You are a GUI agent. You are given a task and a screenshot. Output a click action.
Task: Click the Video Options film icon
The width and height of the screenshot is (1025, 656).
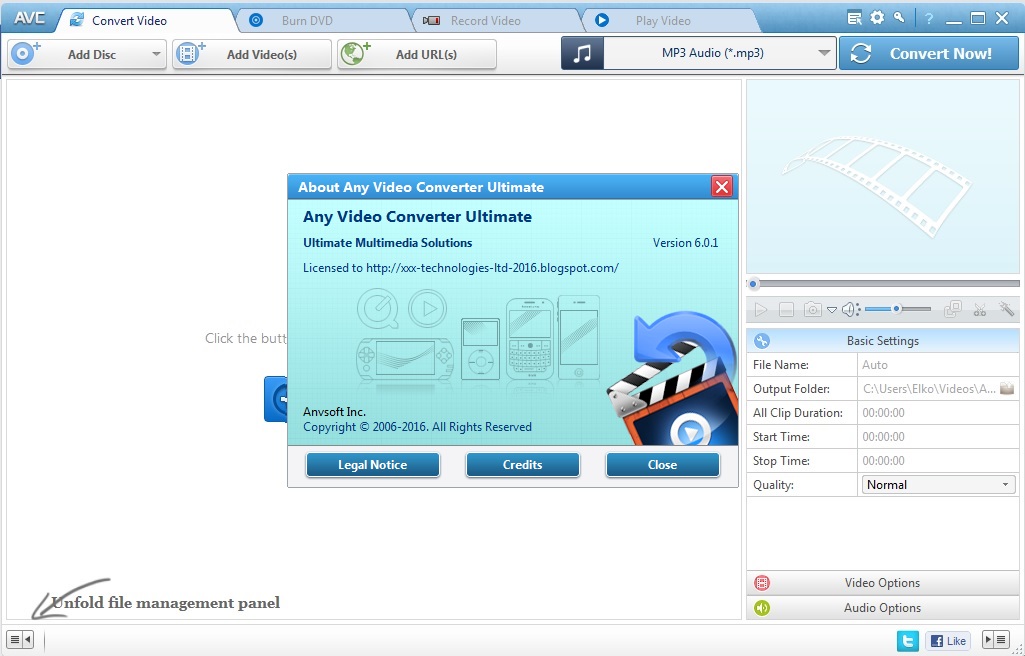click(762, 583)
